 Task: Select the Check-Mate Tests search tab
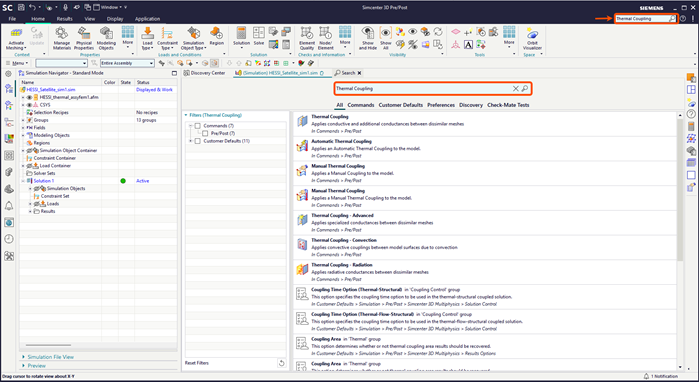[508, 105]
